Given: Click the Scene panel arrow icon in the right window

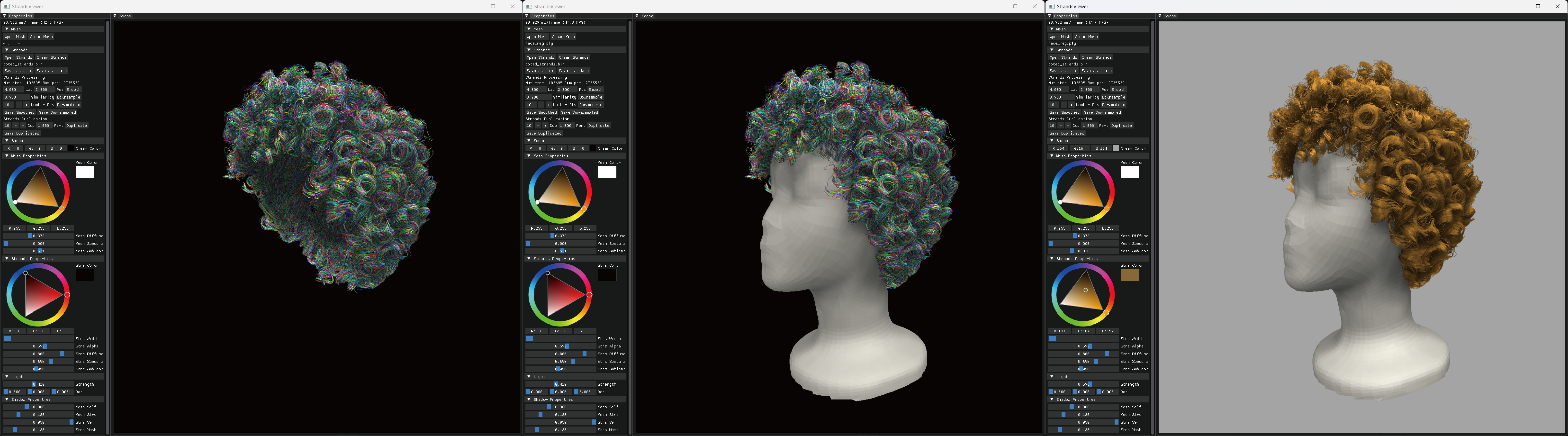Looking at the screenshot, I should 1160,16.
